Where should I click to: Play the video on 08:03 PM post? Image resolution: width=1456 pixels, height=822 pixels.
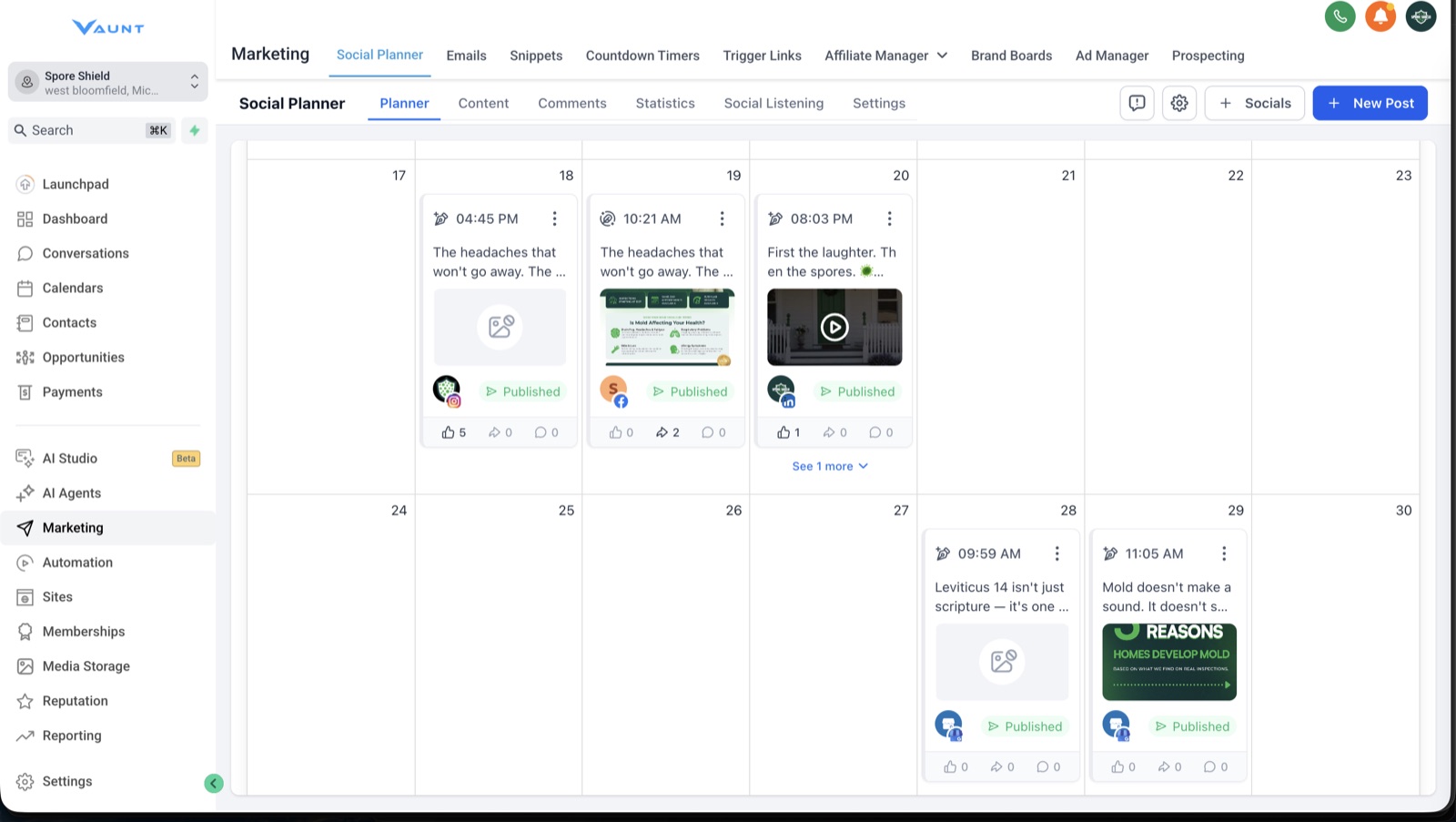834,327
